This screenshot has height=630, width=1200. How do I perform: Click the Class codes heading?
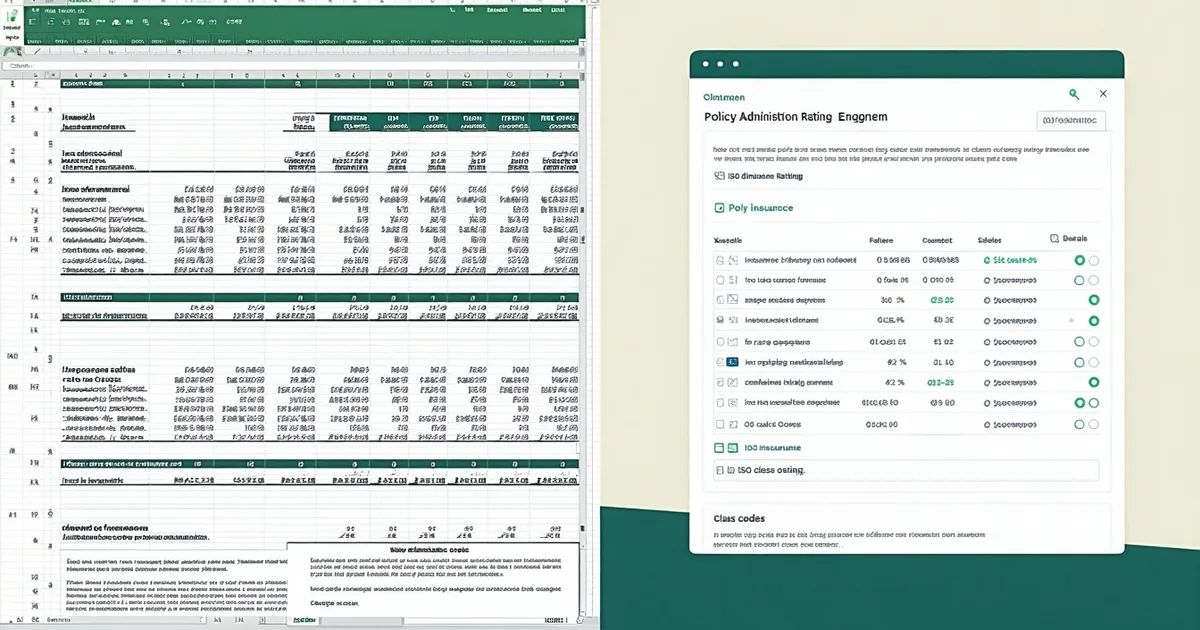(x=739, y=518)
